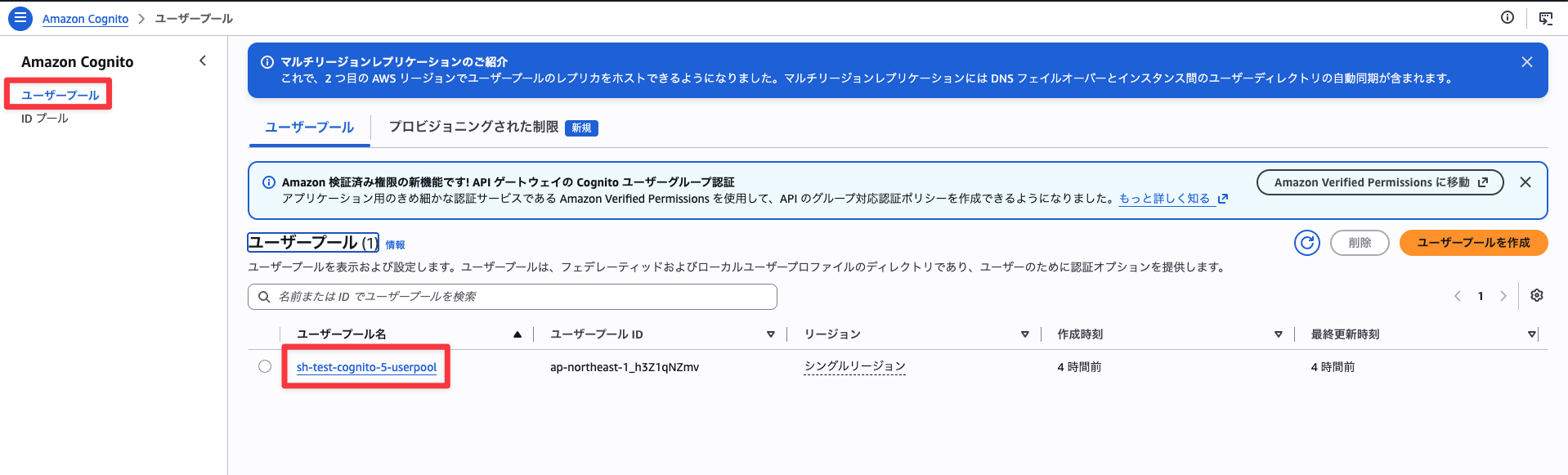Open the CloudShell-style icon in top right

(x=1546, y=18)
